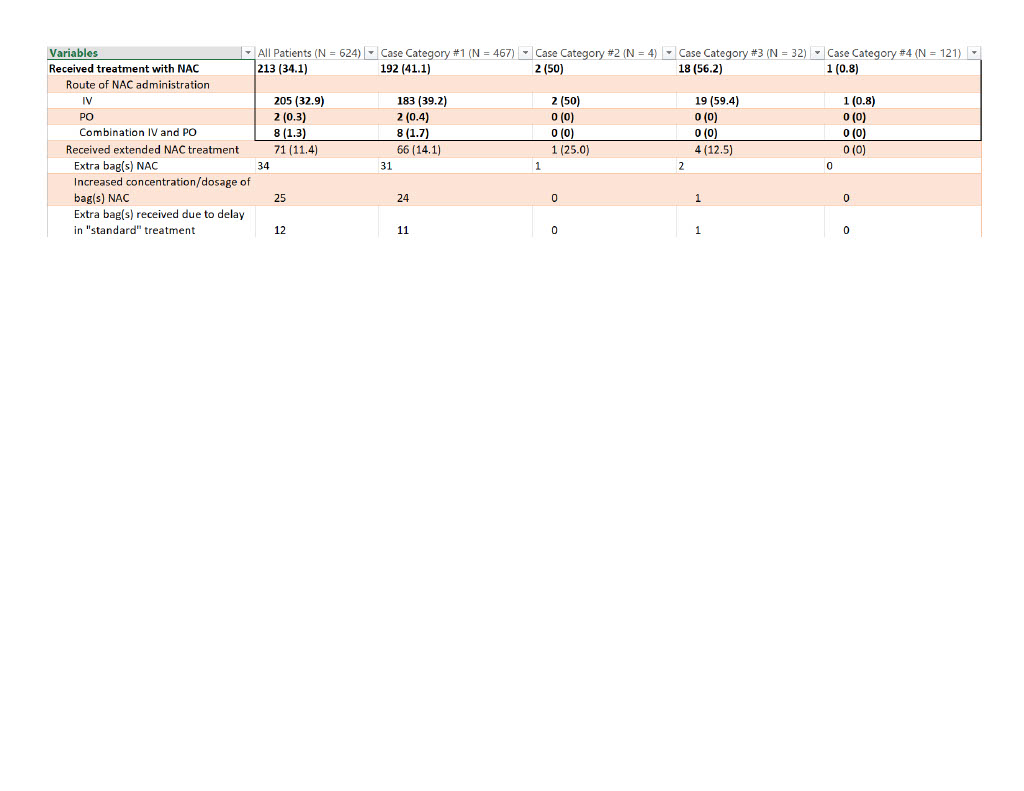Click the 'Increased concentration/dosage of bag(s) NAC' label
This screenshot has width=1024, height=791.
point(162,189)
